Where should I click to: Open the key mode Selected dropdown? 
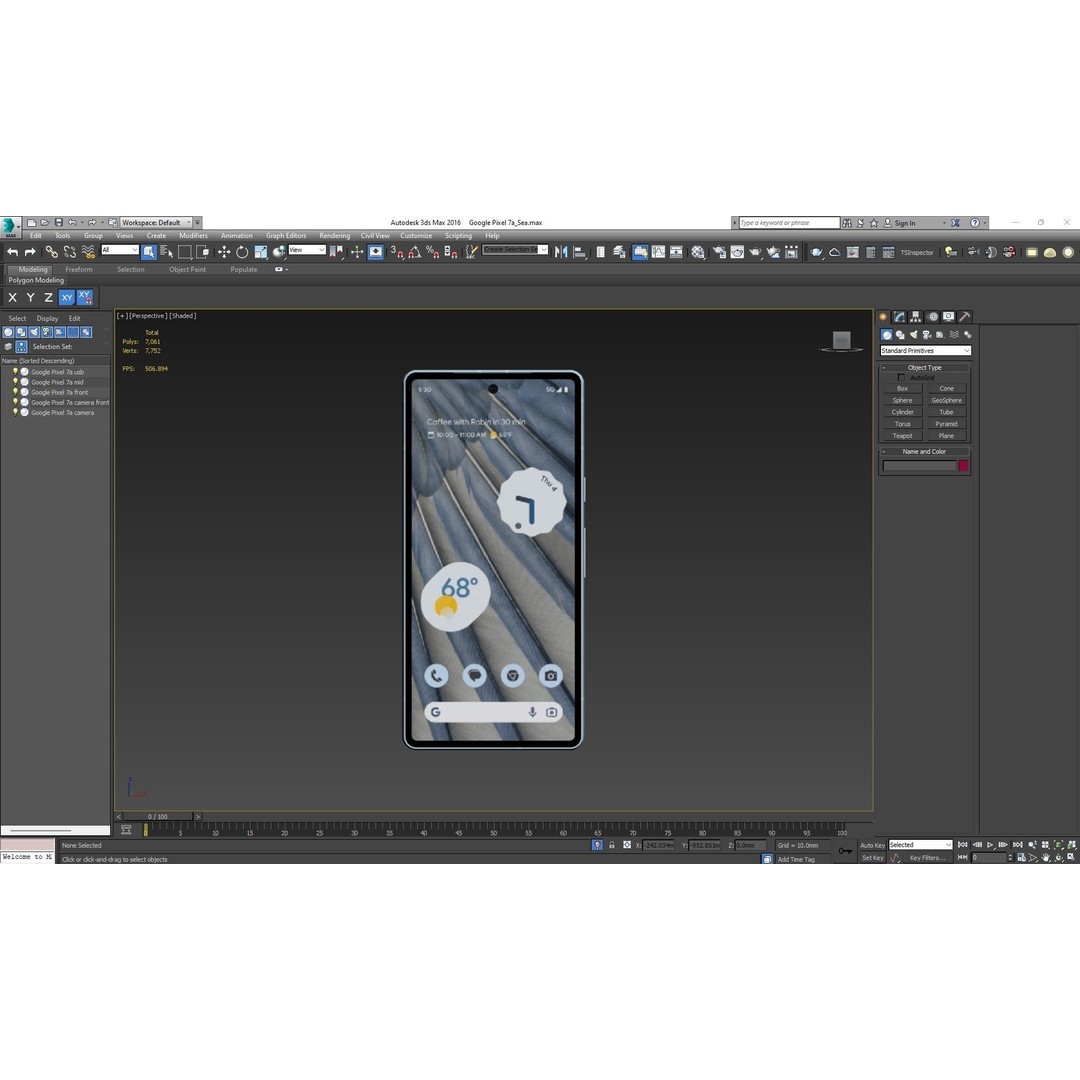click(x=920, y=845)
